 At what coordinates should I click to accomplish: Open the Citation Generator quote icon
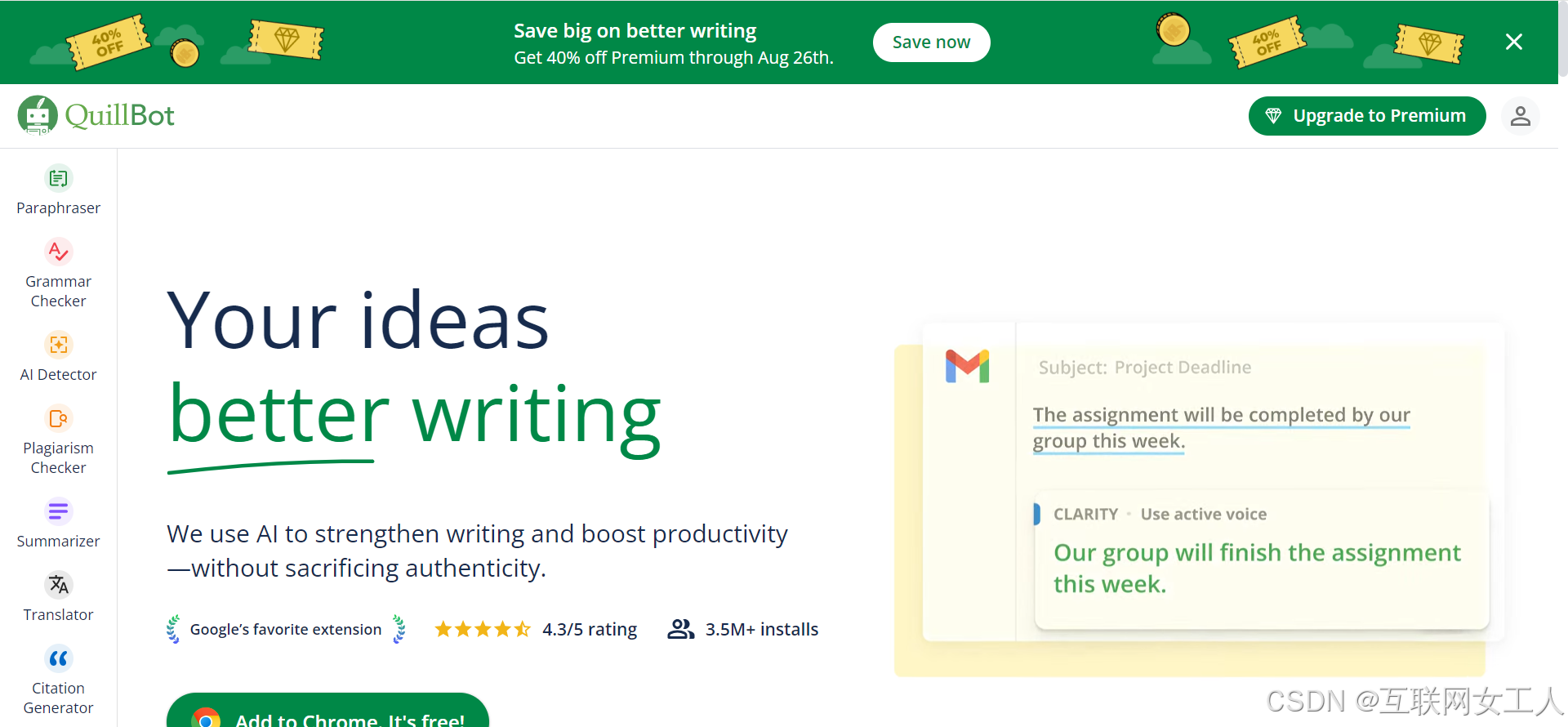pyautogui.click(x=58, y=658)
